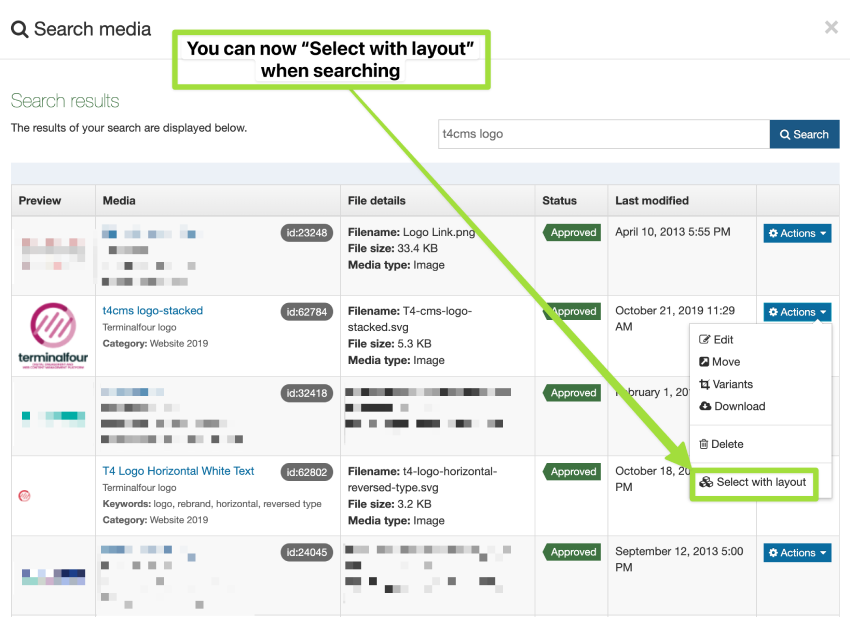850x617 pixels.
Task: Select Edit from the Actions menu
Action: tap(722, 340)
